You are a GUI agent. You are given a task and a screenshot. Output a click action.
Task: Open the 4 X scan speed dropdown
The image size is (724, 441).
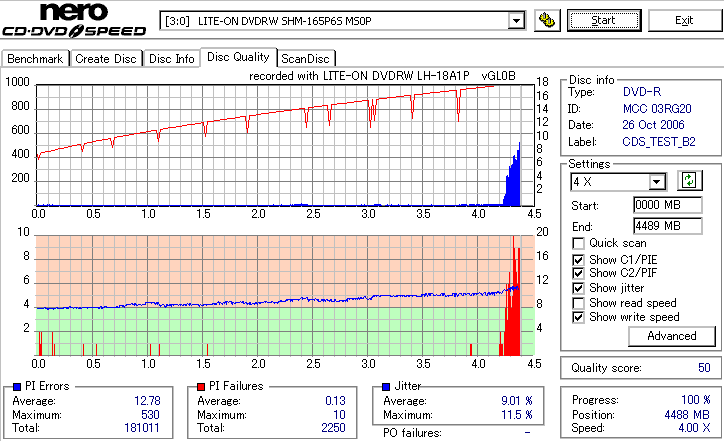(x=656, y=182)
